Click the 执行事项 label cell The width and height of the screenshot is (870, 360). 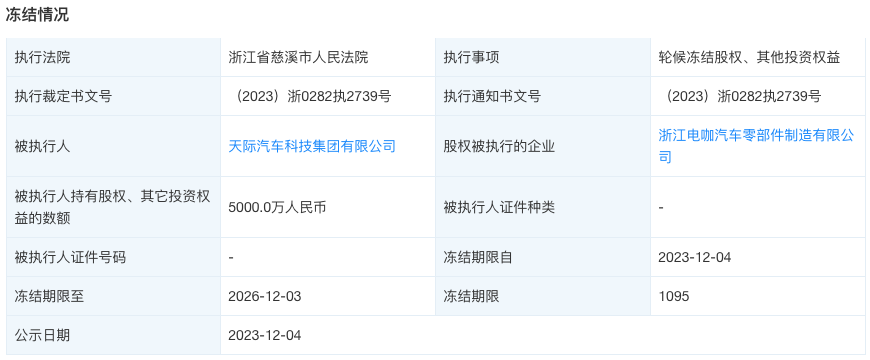click(x=543, y=57)
